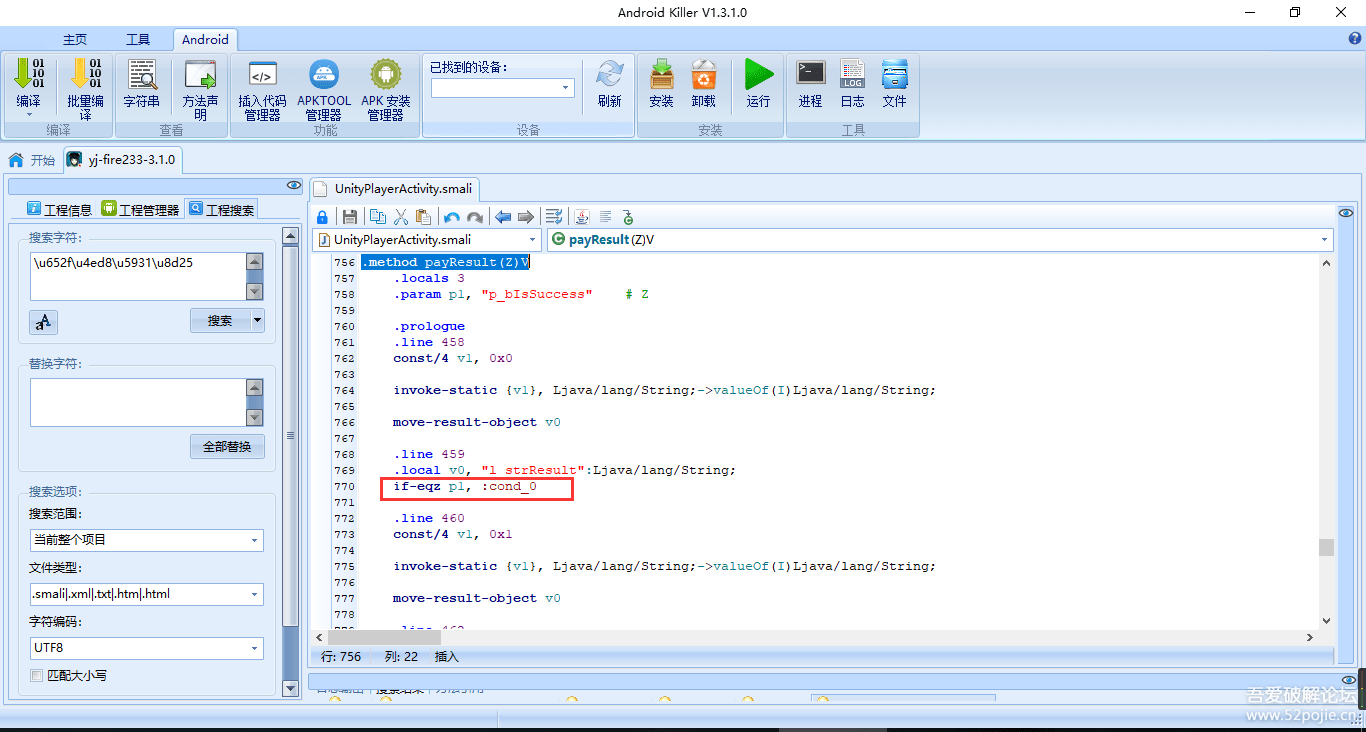Viewport: 1366px width, 732px height.
Task: Click the cut scissors icon
Action: pos(401,217)
